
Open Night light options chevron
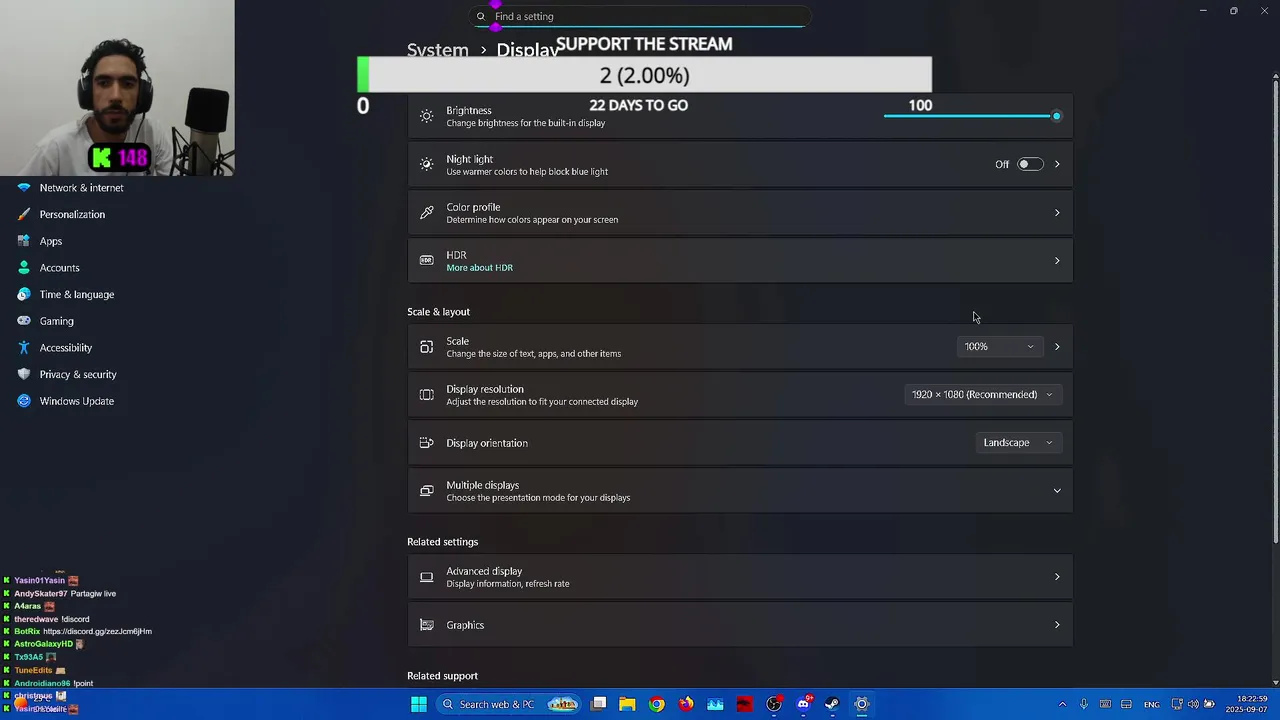tap(1057, 164)
